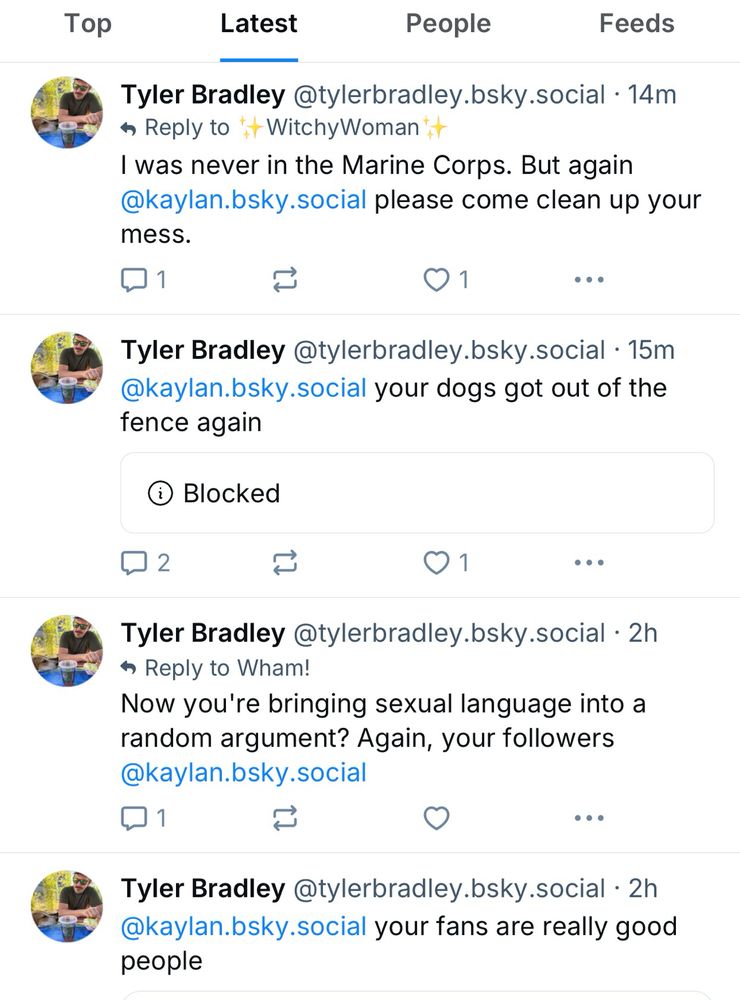Image resolution: width=740 pixels, height=1000 pixels.
Task: Open replies on the dogs fence post
Action: coord(145,562)
